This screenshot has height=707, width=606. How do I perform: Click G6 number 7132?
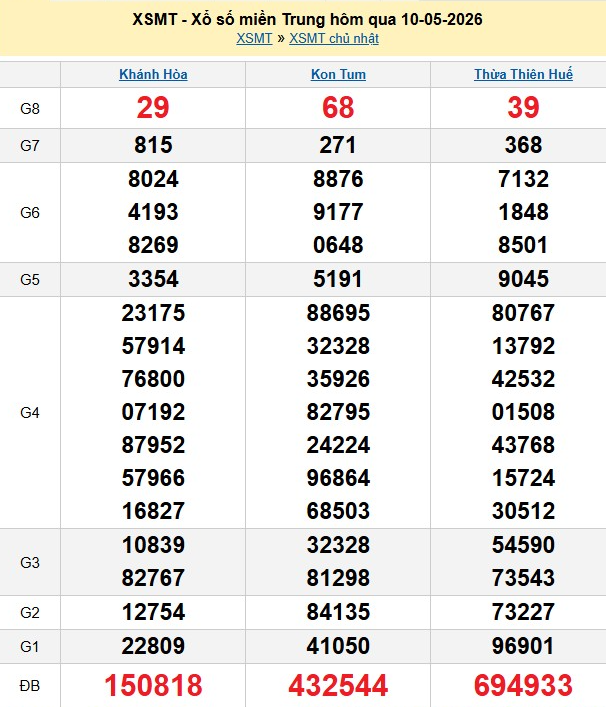[523, 179]
